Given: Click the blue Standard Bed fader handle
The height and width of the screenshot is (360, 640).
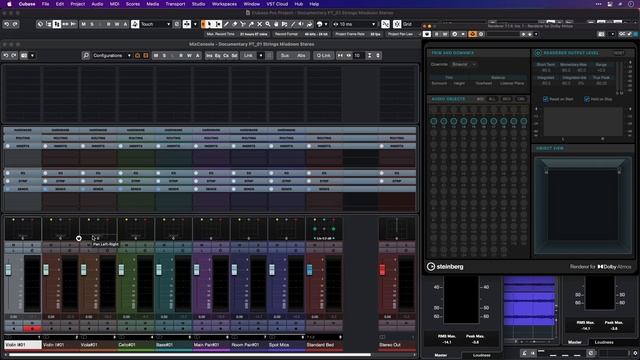Looking at the screenshot, I should pos(309,269).
